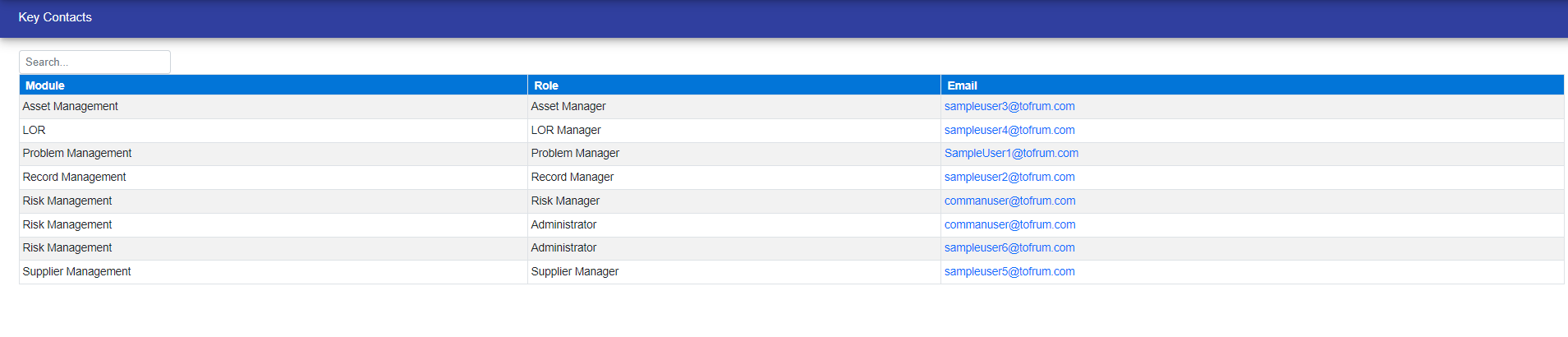Sort by the Role column header
This screenshot has height=337, width=1568.
[x=546, y=85]
